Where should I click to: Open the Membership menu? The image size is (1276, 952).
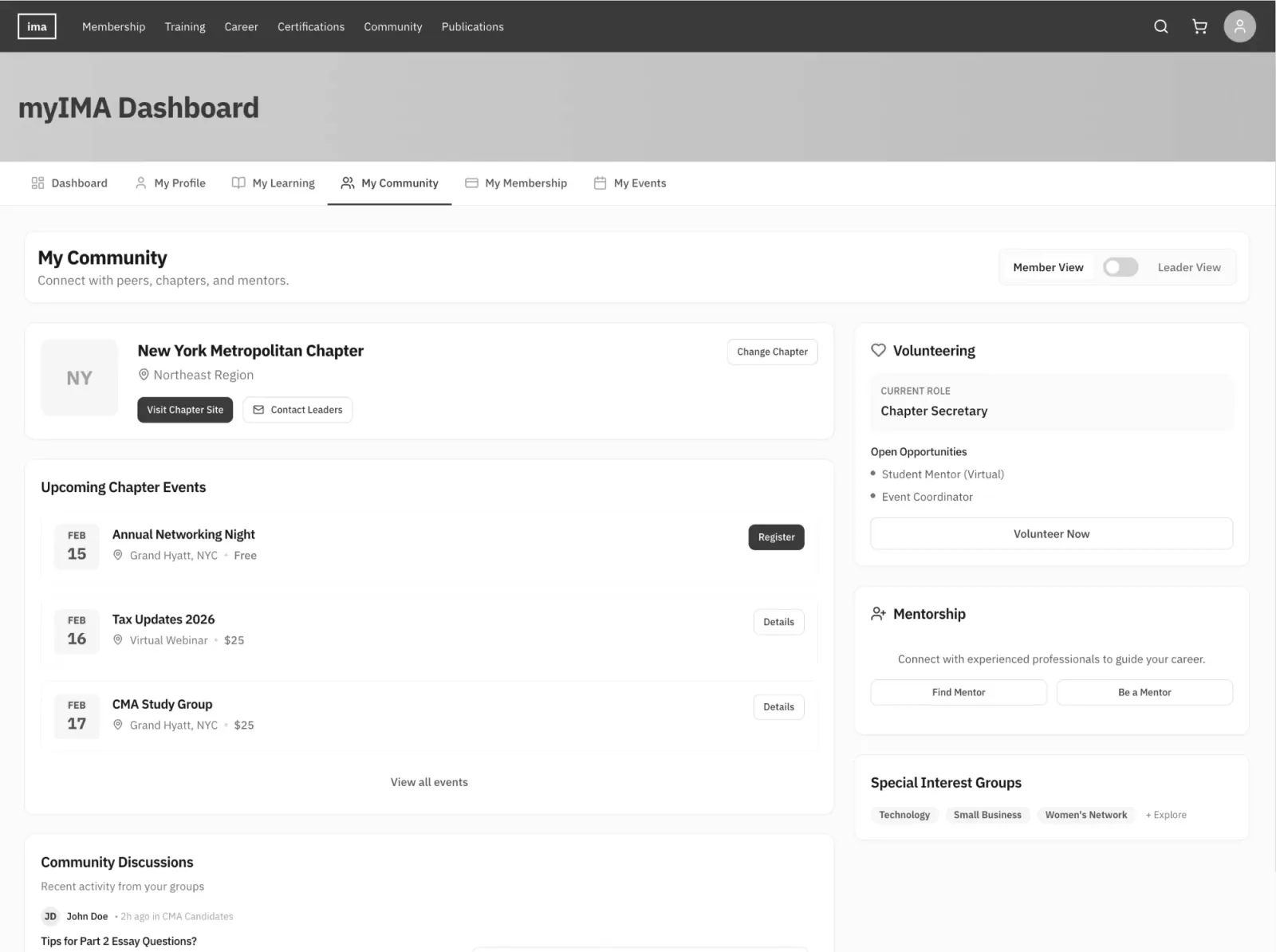113,26
